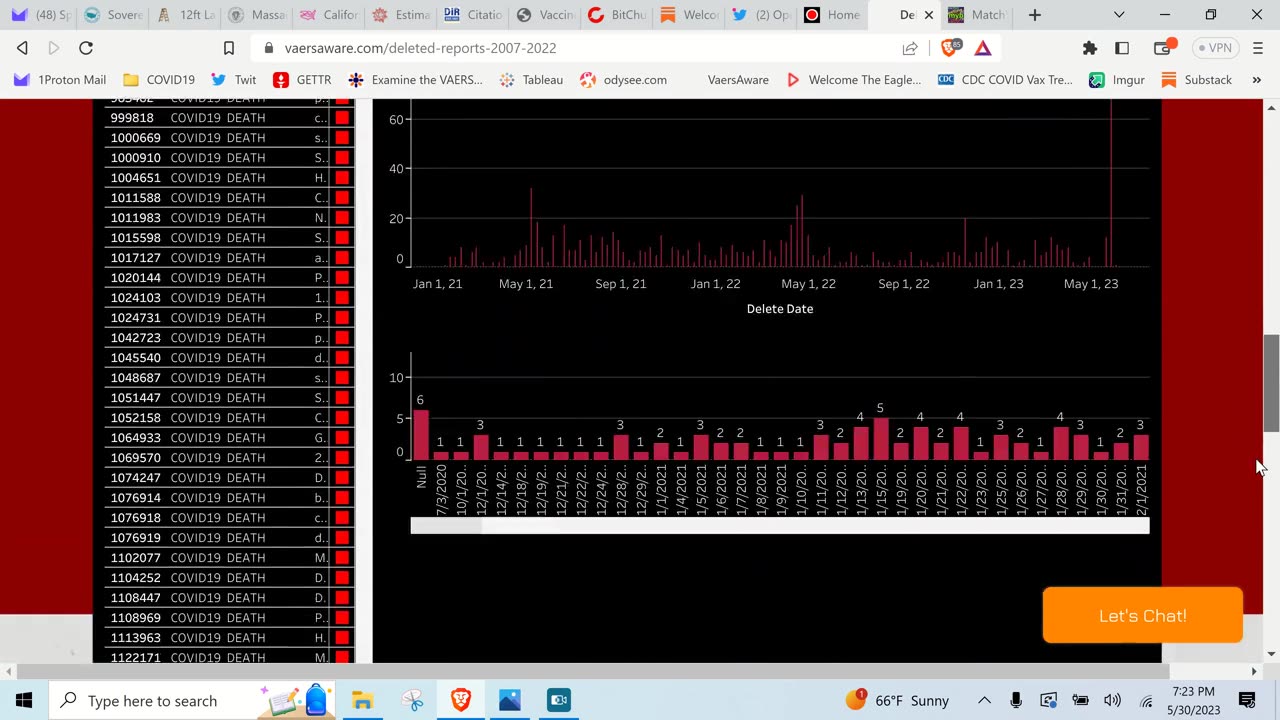Show more bookmarks chevron
This screenshot has height=720, width=1280.
1257,80
